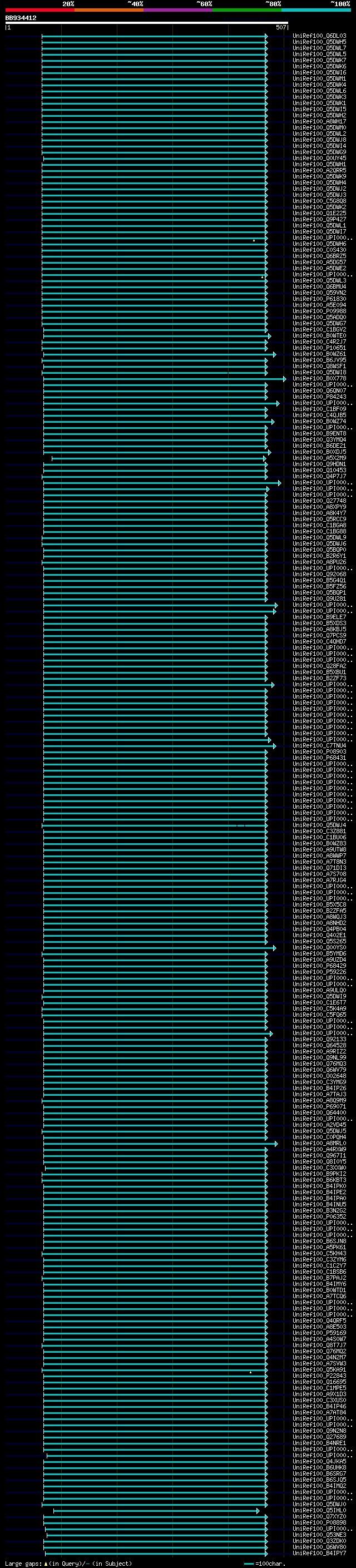Click hit label UniRef100_B6KBT3
356x1568 pixels.
[x=319, y=1180]
